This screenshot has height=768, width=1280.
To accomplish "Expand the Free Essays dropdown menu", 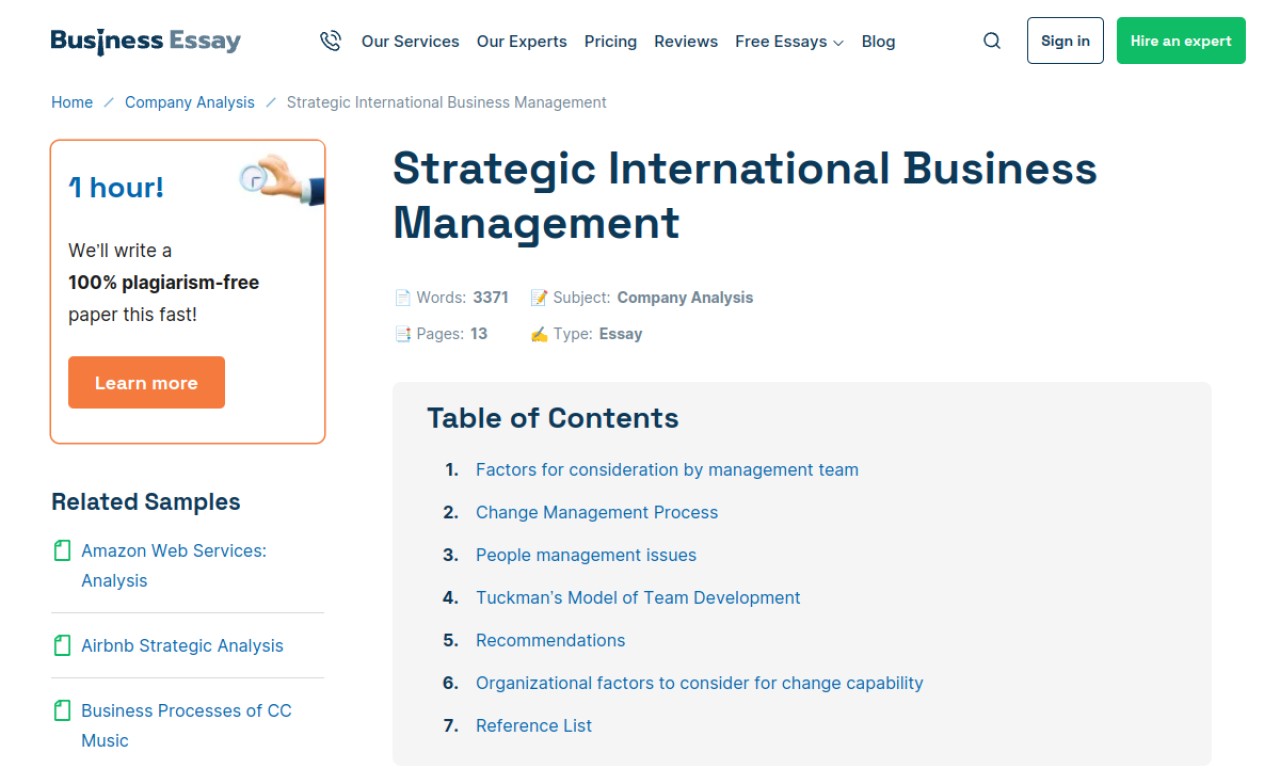I will click(789, 42).
